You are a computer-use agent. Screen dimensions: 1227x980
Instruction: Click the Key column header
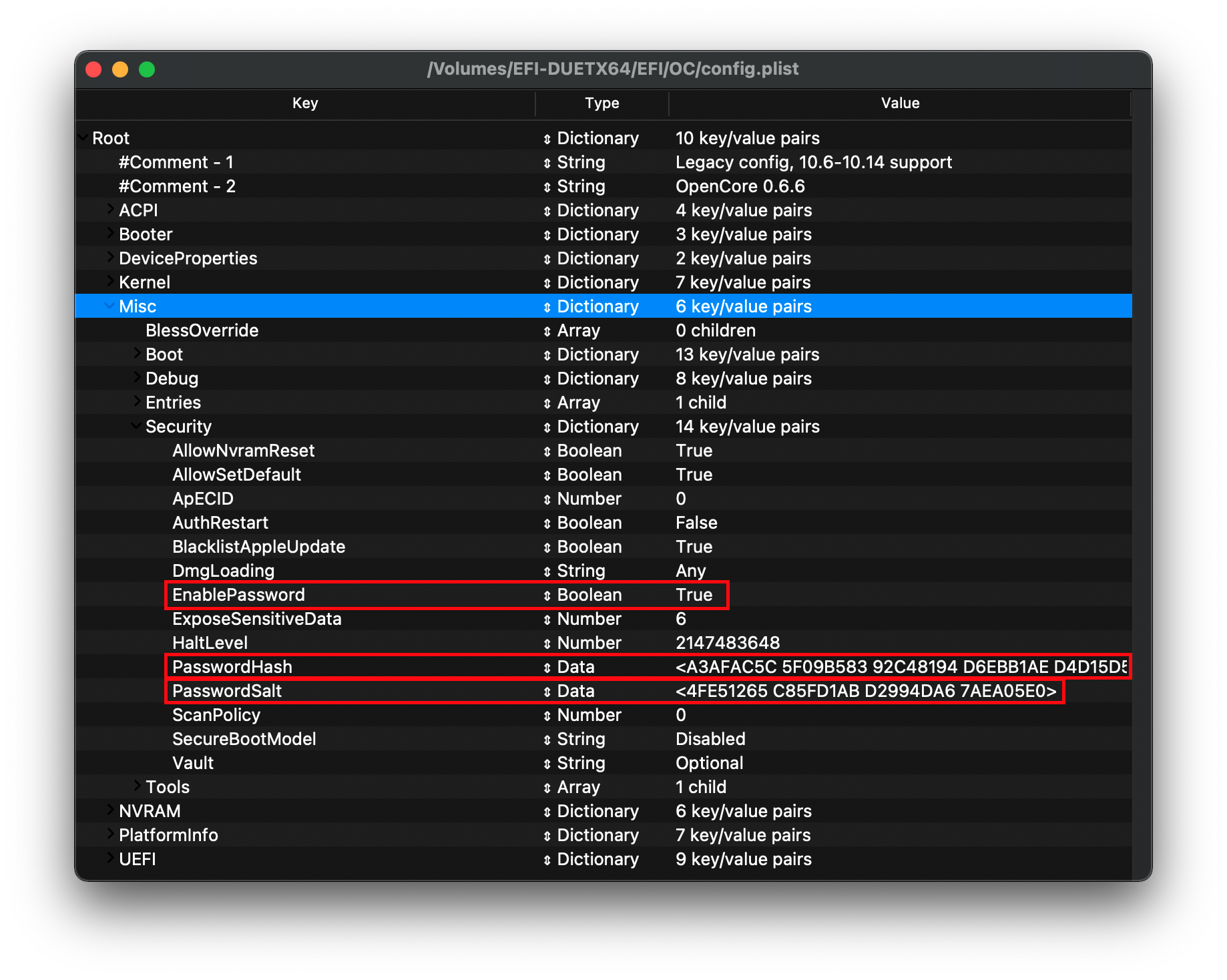click(305, 103)
